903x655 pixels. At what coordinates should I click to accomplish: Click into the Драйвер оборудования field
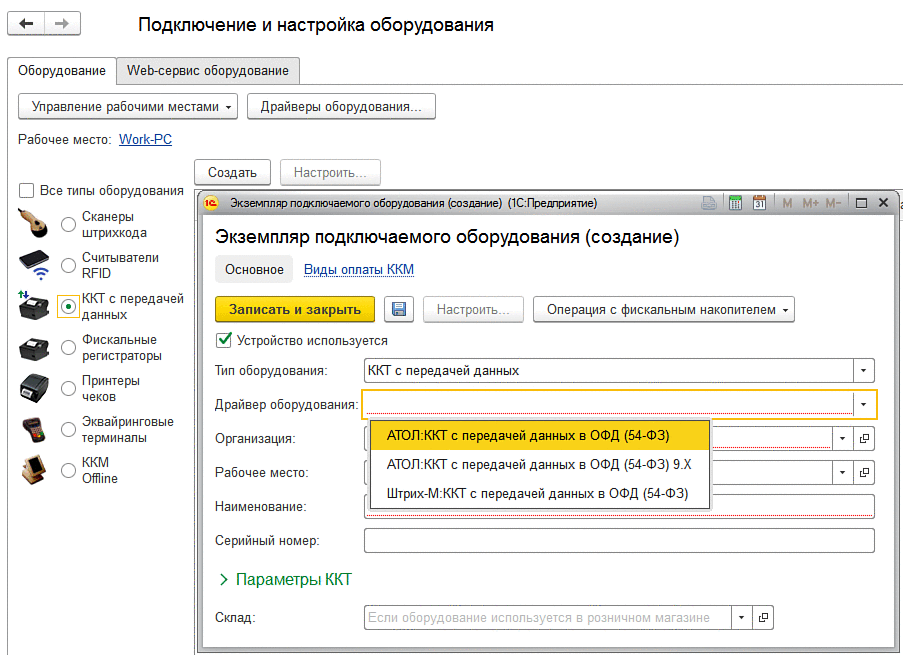pyautogui.click(x=608, y=404)
